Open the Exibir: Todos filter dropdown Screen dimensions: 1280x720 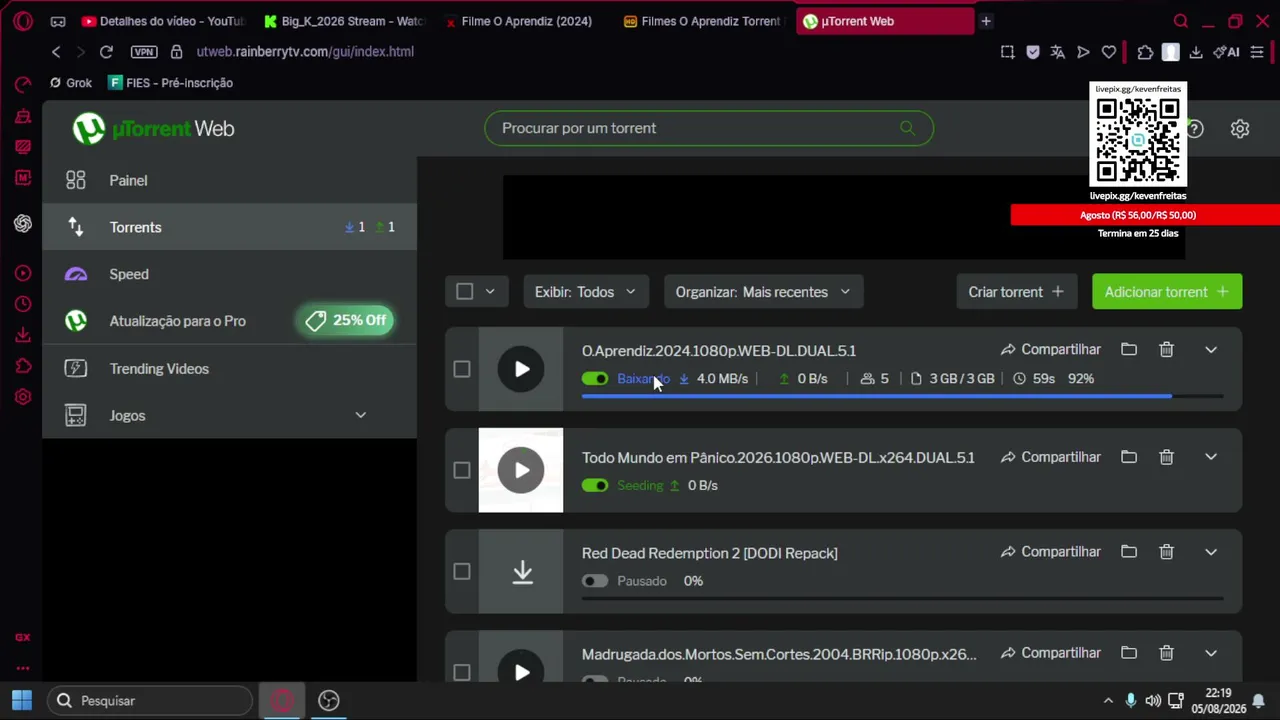pyautogui.click(x=586, y=292)
